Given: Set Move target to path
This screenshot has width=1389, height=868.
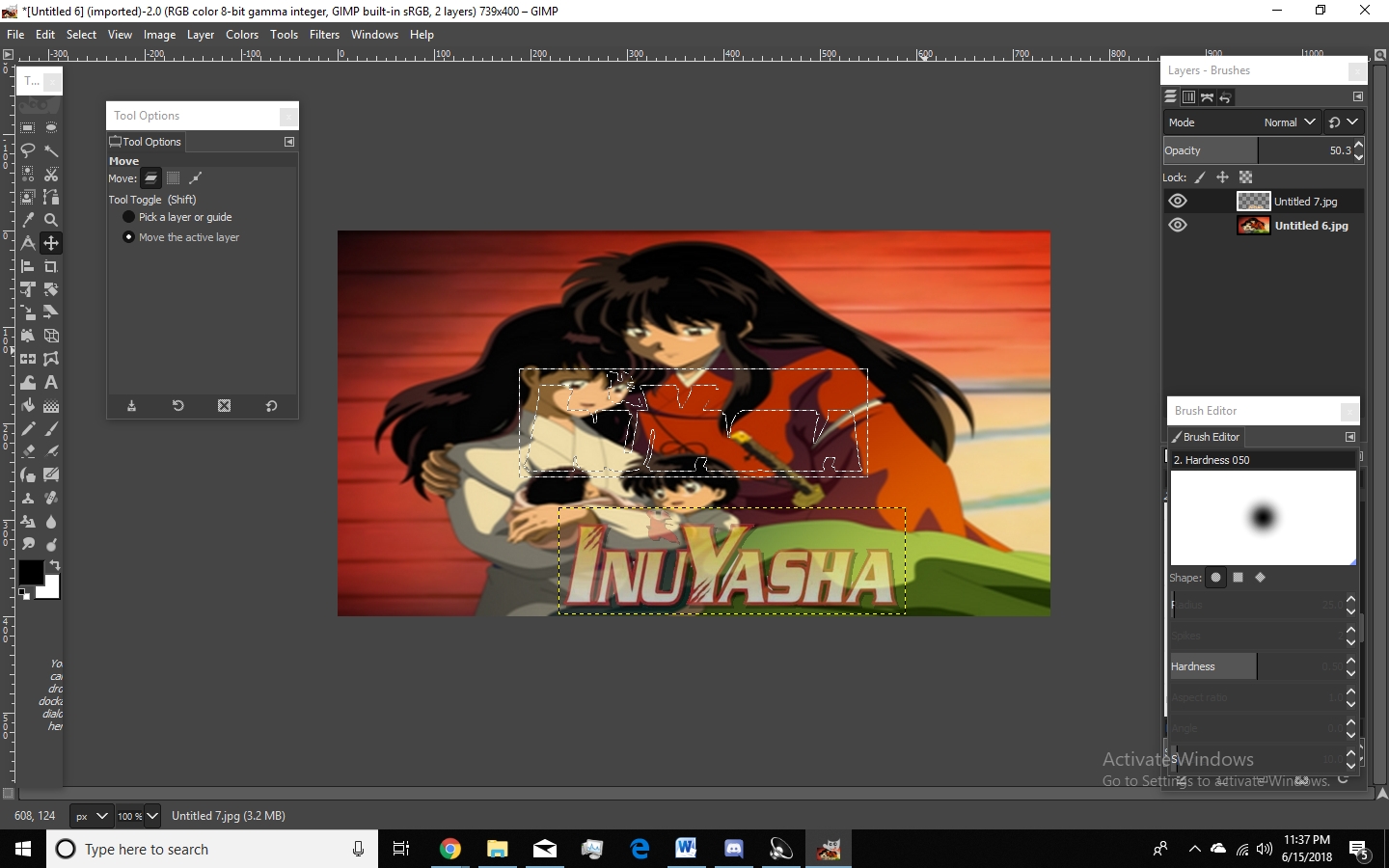Looking at the screenshot, I should [196, 177].
